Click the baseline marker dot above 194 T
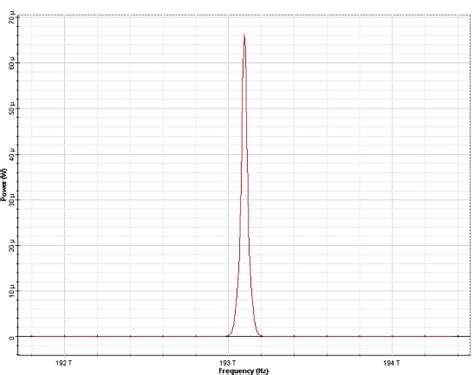 point(392,336)
